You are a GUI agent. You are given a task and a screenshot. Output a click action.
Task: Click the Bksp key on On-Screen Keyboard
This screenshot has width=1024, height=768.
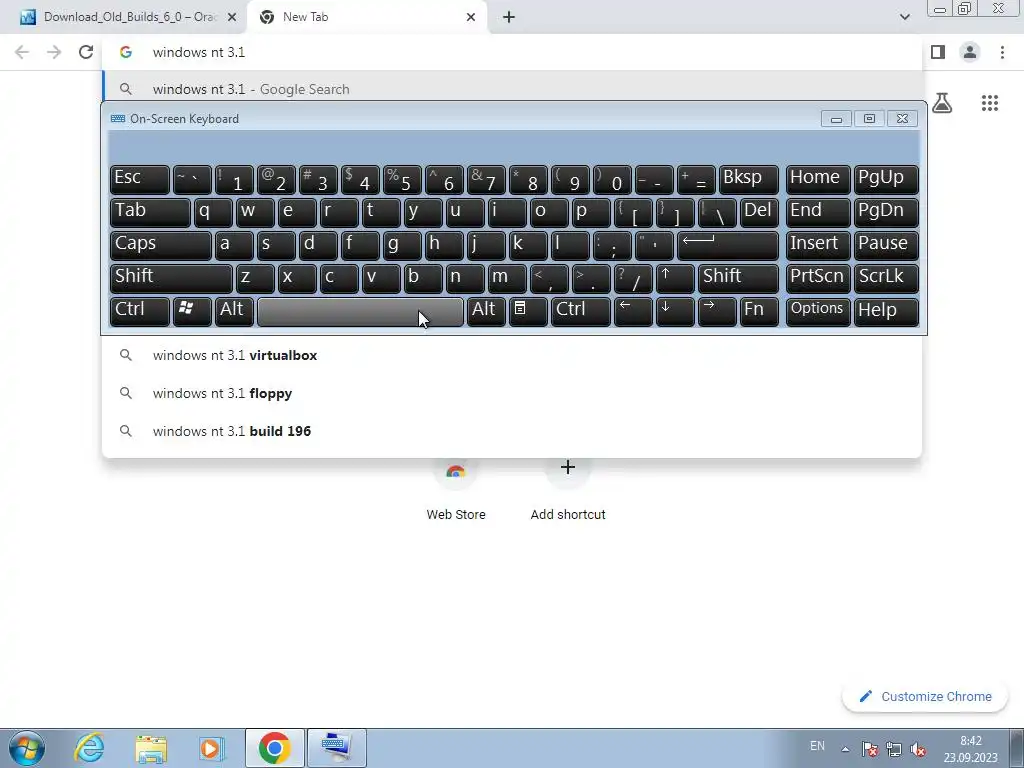pos(748,179)
